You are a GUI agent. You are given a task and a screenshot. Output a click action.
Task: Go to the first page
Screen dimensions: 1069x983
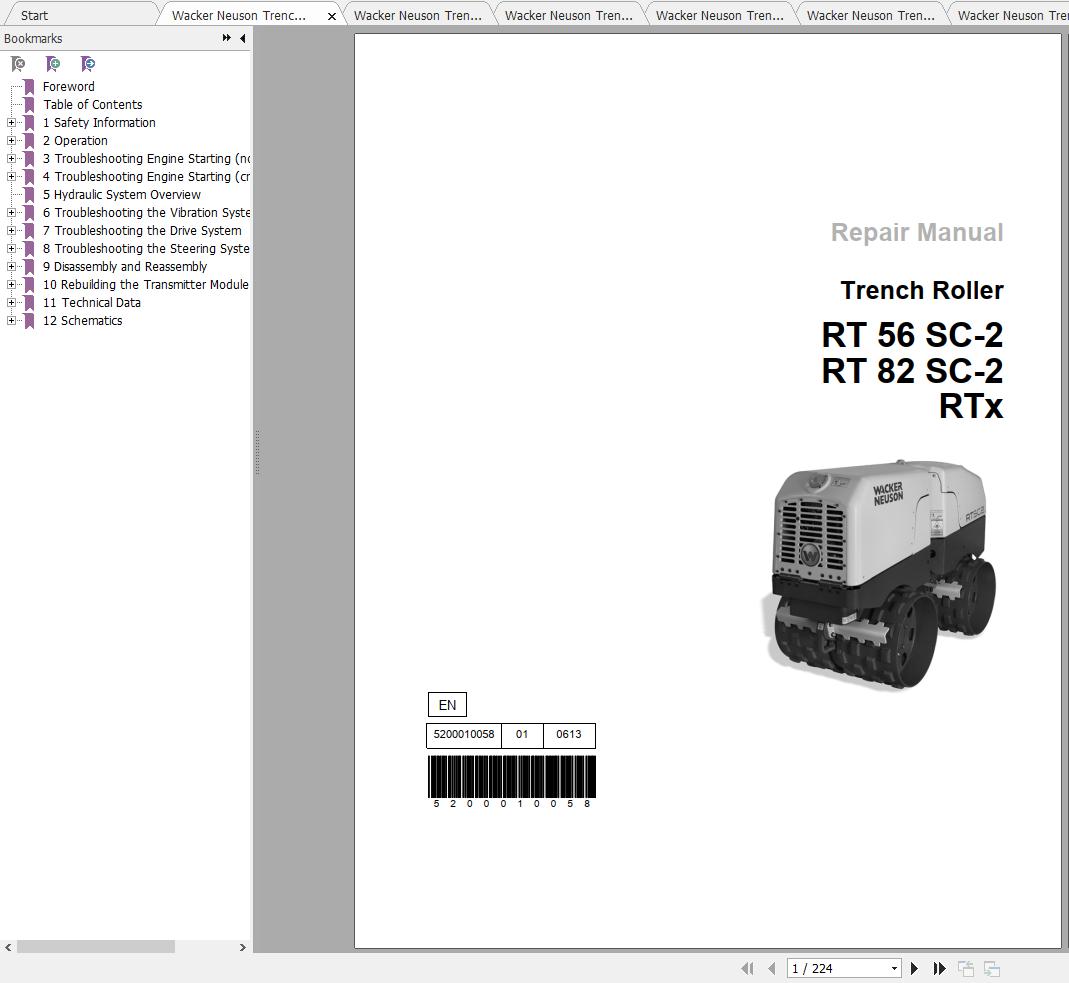coord(747,968)
